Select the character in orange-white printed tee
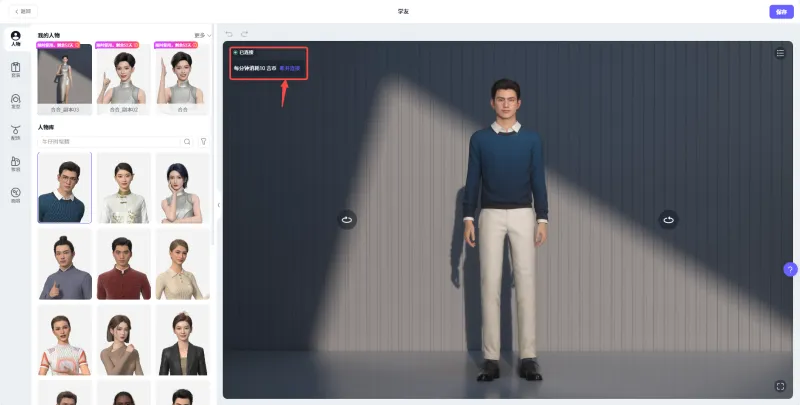Image resolution: width=800 pixels, height=405 pixels. coord(65,340)
